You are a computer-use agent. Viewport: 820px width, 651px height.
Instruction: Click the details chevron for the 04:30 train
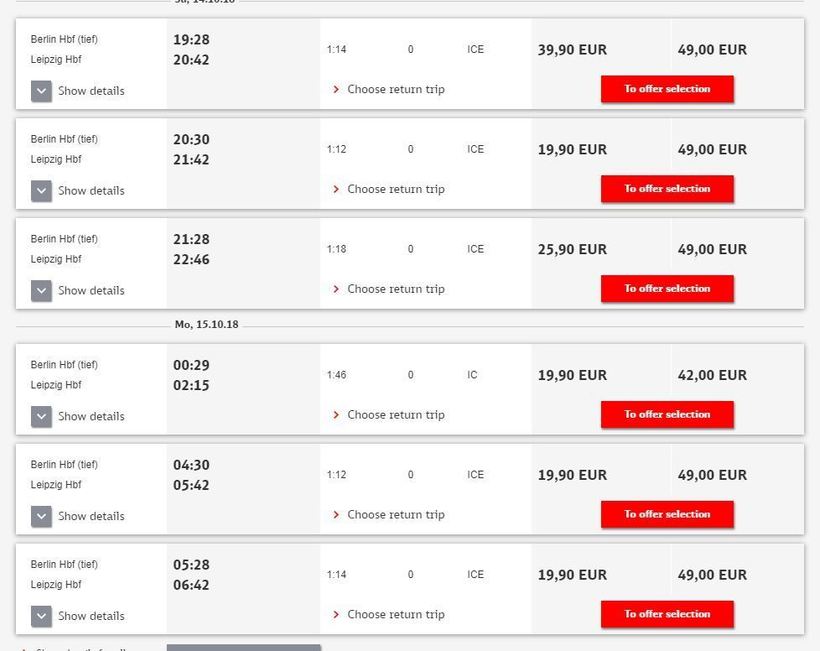click(x=41, y=517)
